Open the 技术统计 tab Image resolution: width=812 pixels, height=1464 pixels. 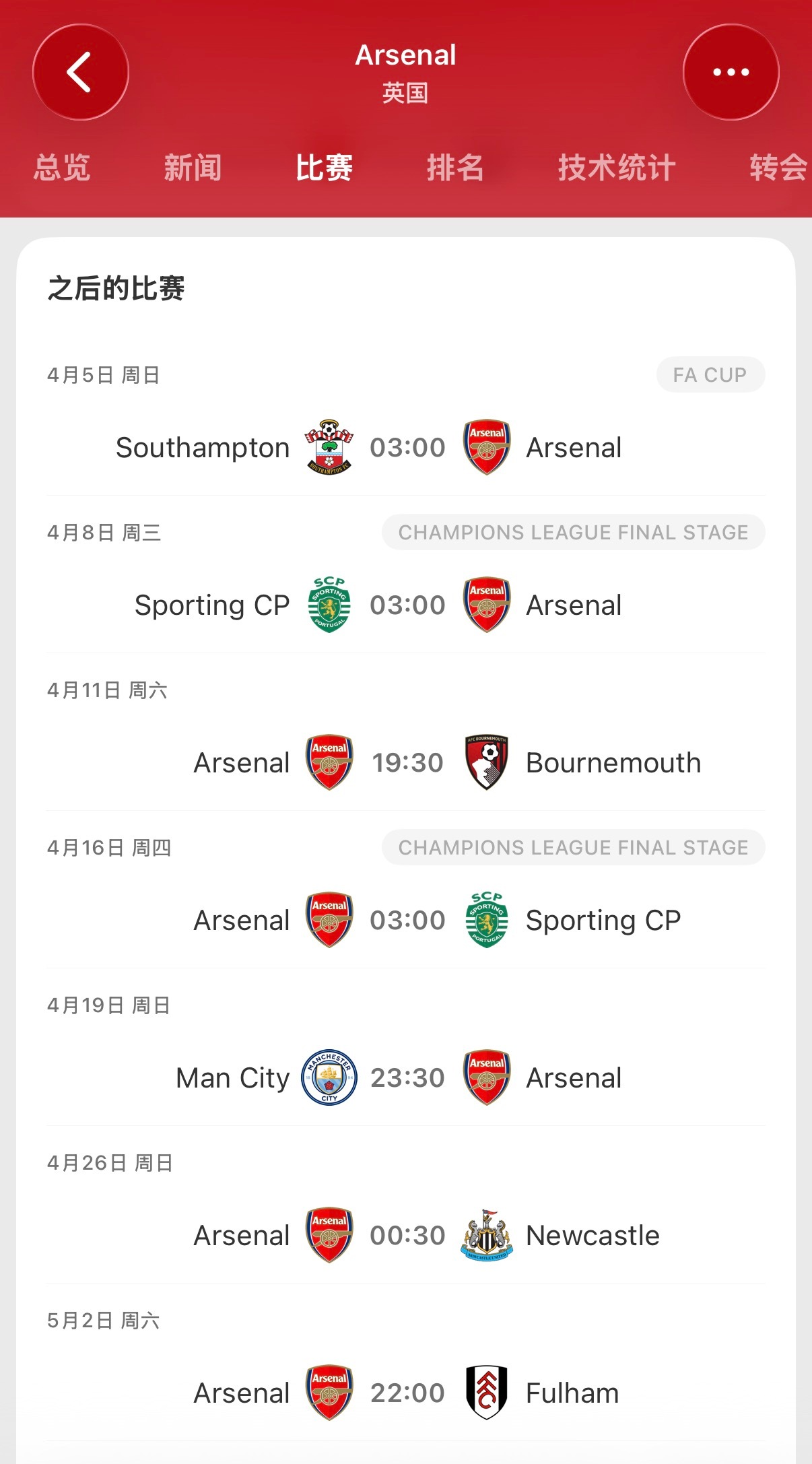[616, 168]
